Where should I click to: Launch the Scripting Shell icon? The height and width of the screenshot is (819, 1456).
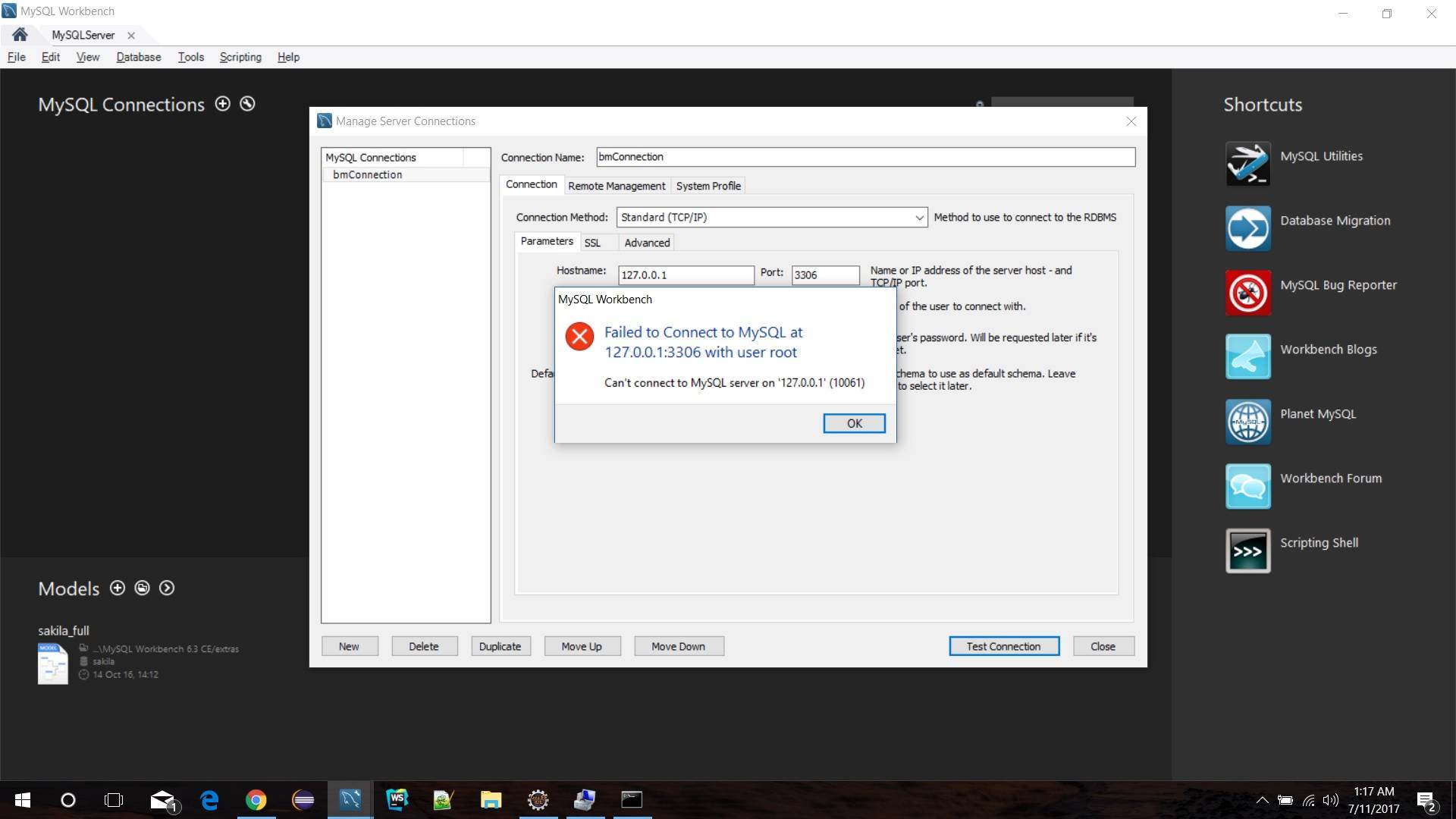1247,551
